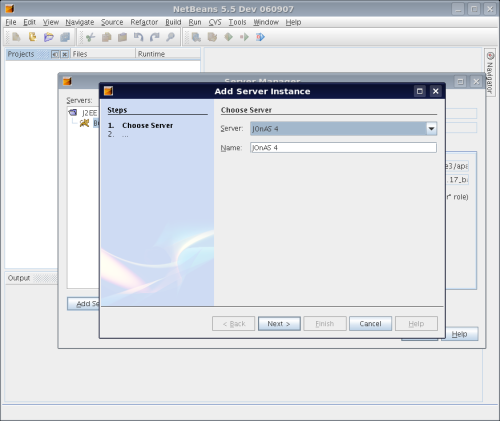Image resolution: width=500 pixels, height=421 pixels.
Task: Click the Add Server Instance title icon
Action: 108,91
